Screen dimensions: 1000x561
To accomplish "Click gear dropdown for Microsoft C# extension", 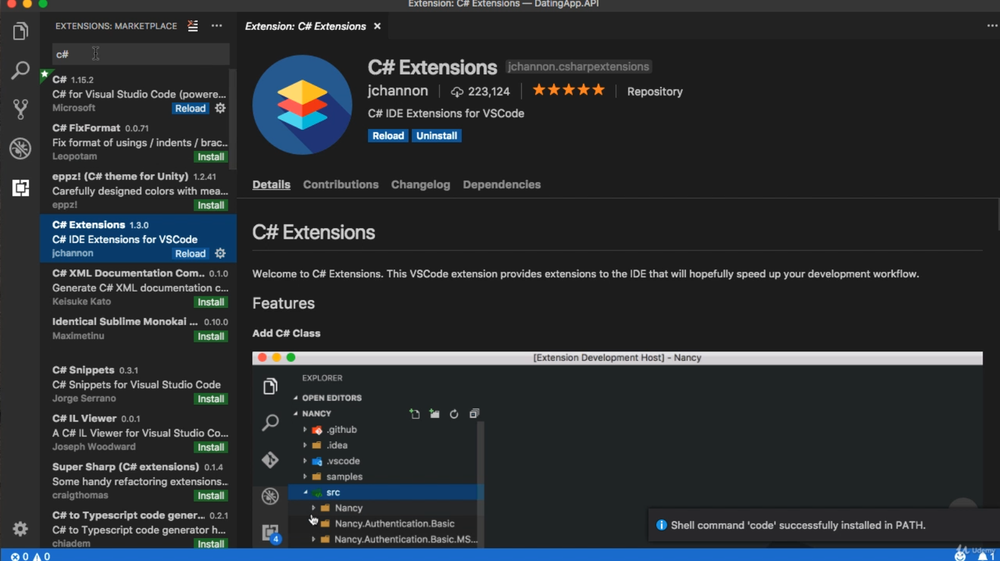I will click(x=220, y=108).
